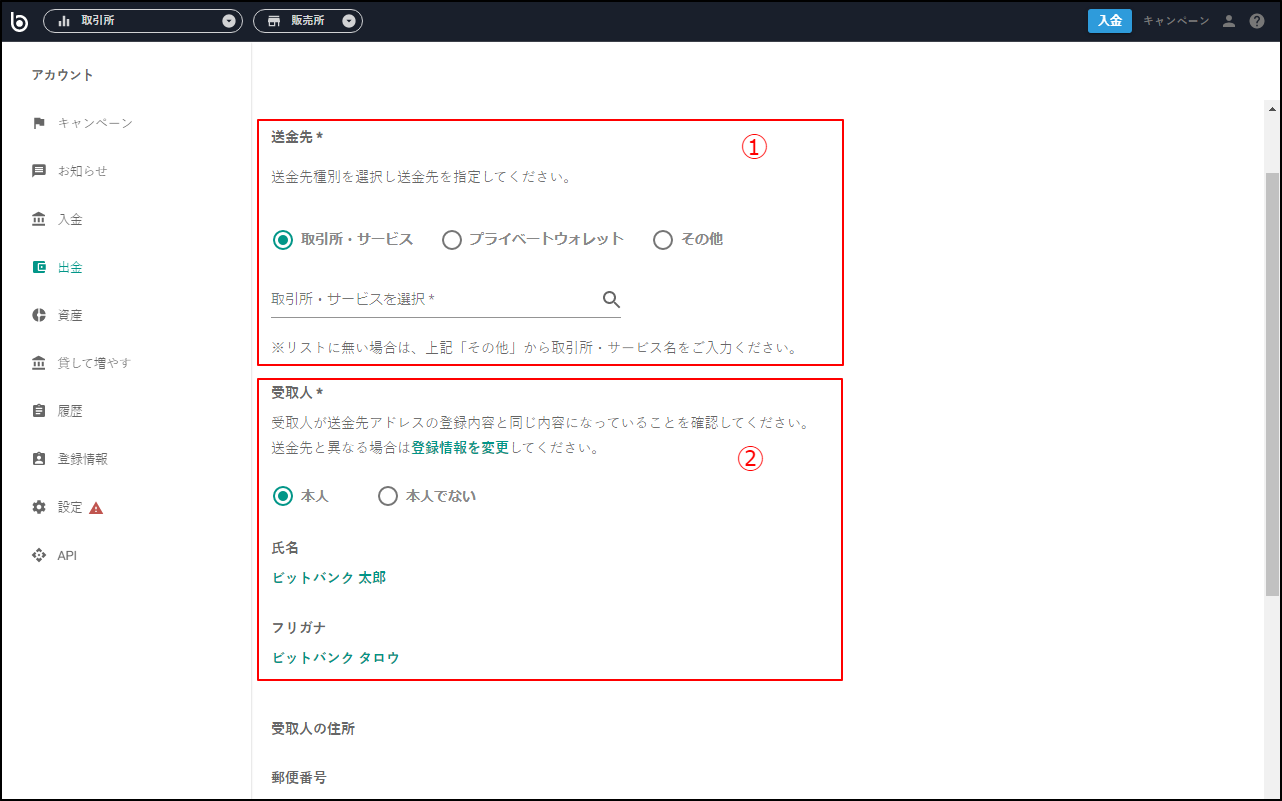Open 貸して増やす in the sidebar

tap(94, 363)
